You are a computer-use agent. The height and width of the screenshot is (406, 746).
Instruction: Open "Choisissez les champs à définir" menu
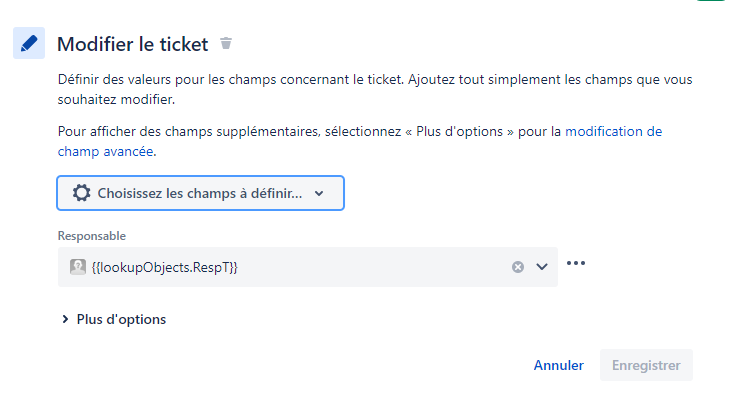(x=200, y=193)
